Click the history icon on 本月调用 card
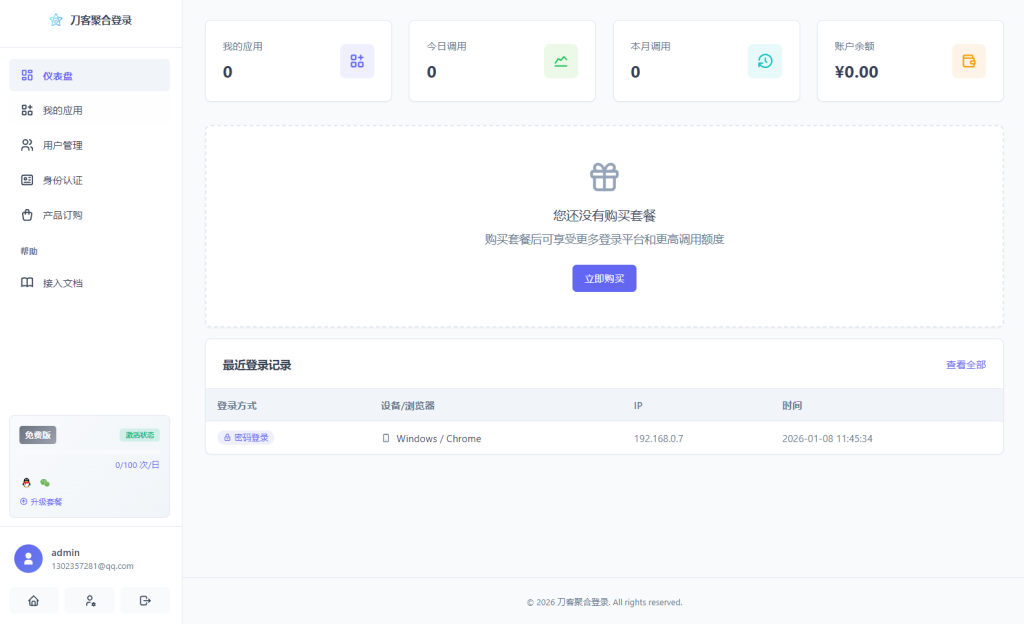The image size is (1024, 624). point(765,61)
